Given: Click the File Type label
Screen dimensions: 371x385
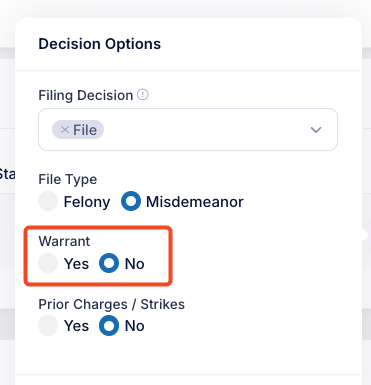Looking at the screenshot, I should tap(68, 179).
